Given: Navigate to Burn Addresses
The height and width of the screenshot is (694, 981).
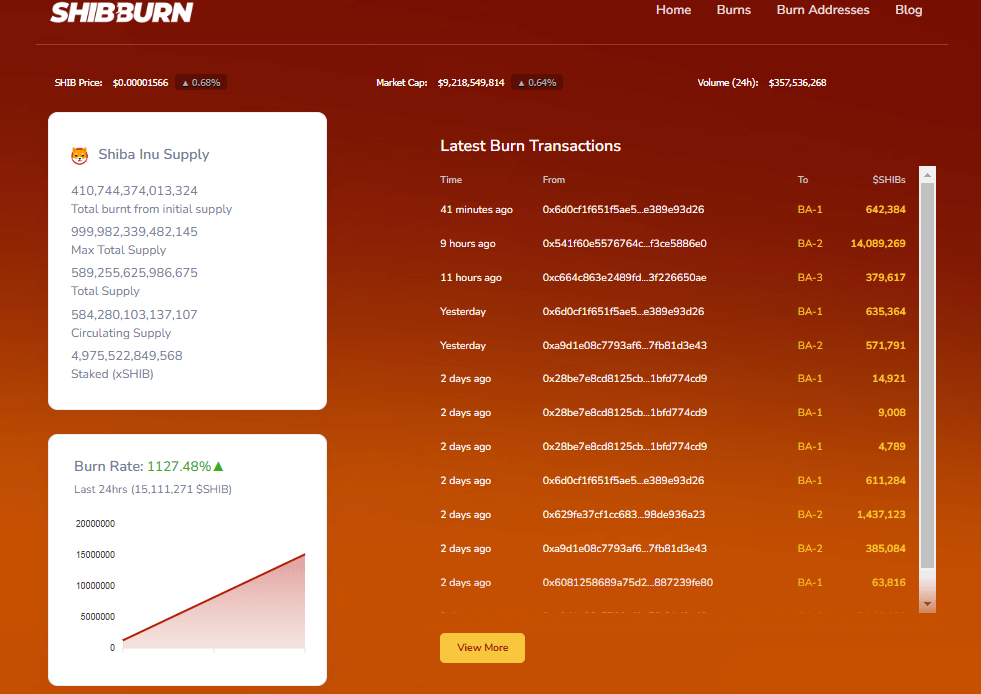Looking at the screenshot, I should (x=822, y=10).
